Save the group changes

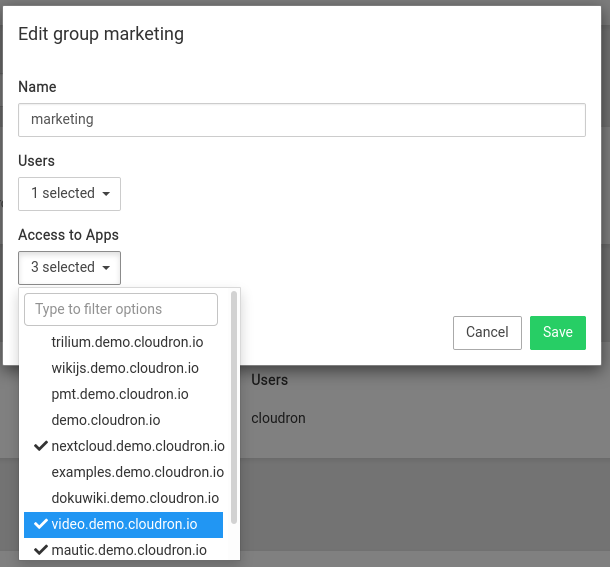(x=557, y=332)
